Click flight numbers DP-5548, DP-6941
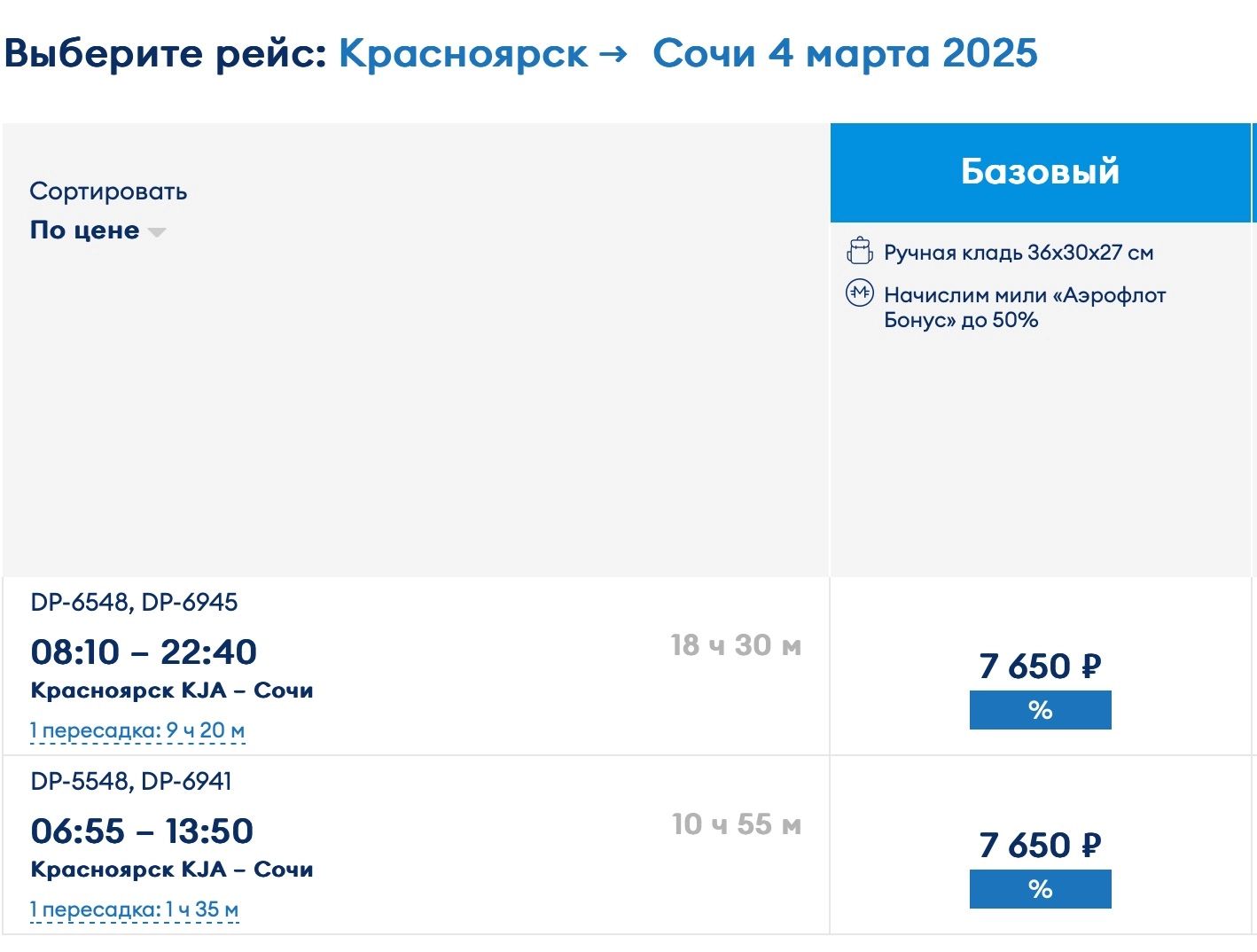Image resolution: width=1257 pixels, height=952 pixels. tap(131, 782)
